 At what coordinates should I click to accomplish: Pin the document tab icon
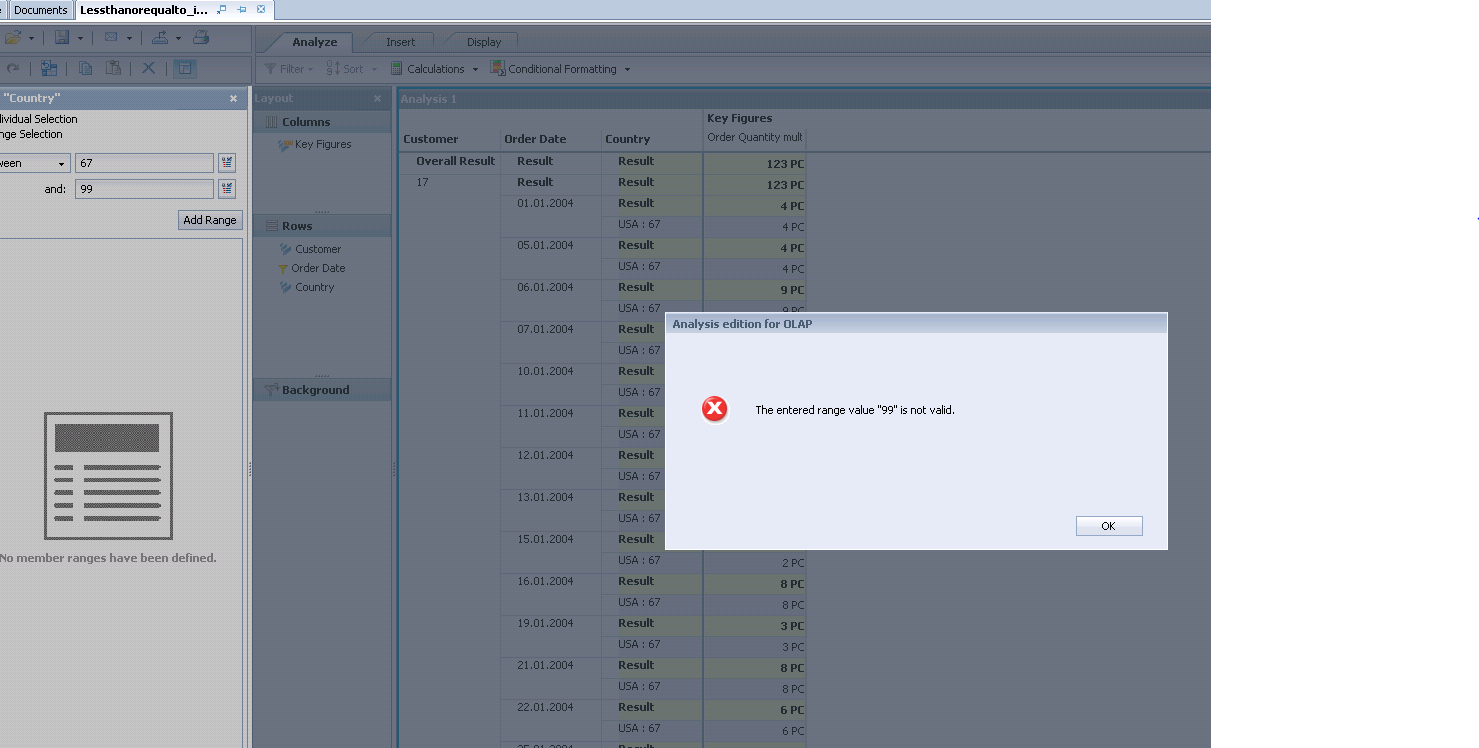click(x=242, y=9)
